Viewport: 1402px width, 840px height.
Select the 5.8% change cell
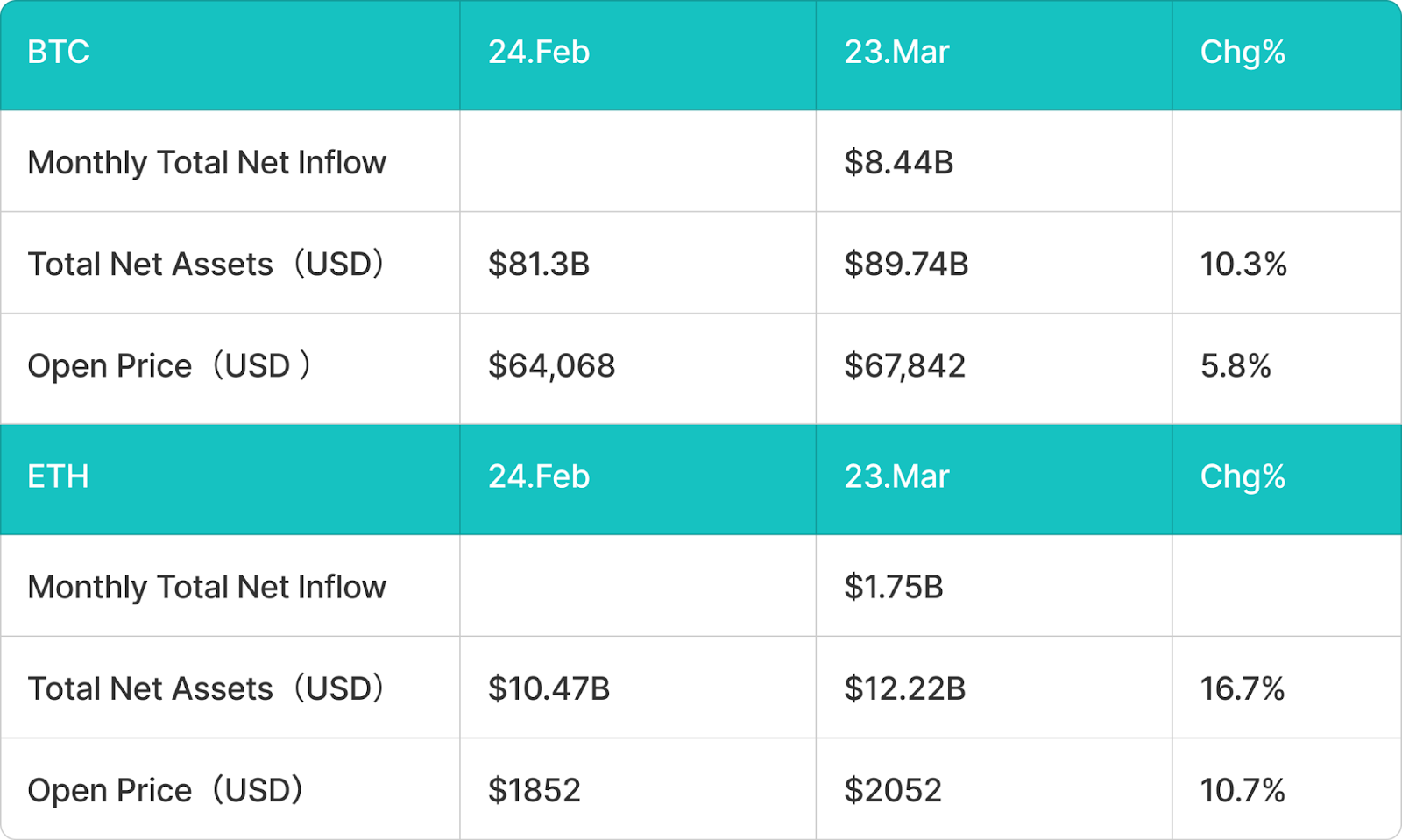pyautogui.click(x=1236, y=366)
